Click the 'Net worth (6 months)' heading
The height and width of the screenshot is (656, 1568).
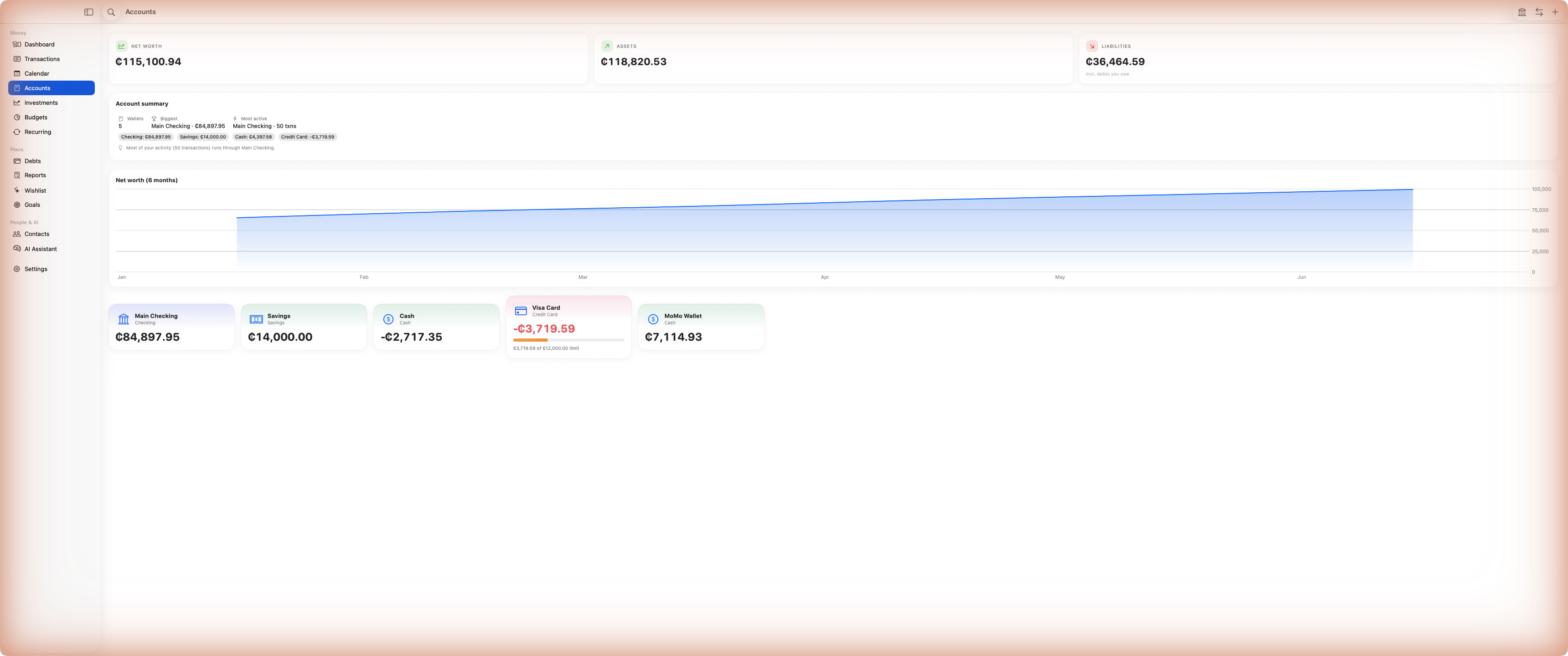(147, 181)
